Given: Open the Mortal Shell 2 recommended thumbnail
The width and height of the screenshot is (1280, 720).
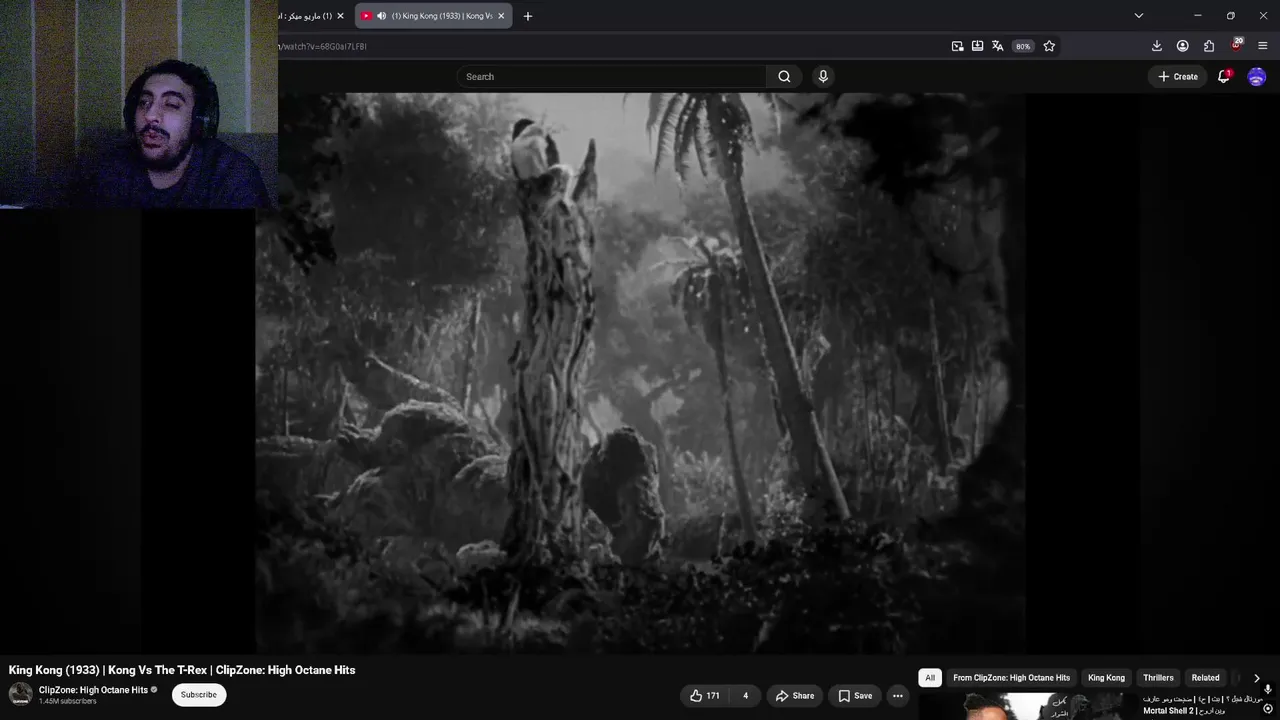Looking at the screenshot, I should 1028,706.
